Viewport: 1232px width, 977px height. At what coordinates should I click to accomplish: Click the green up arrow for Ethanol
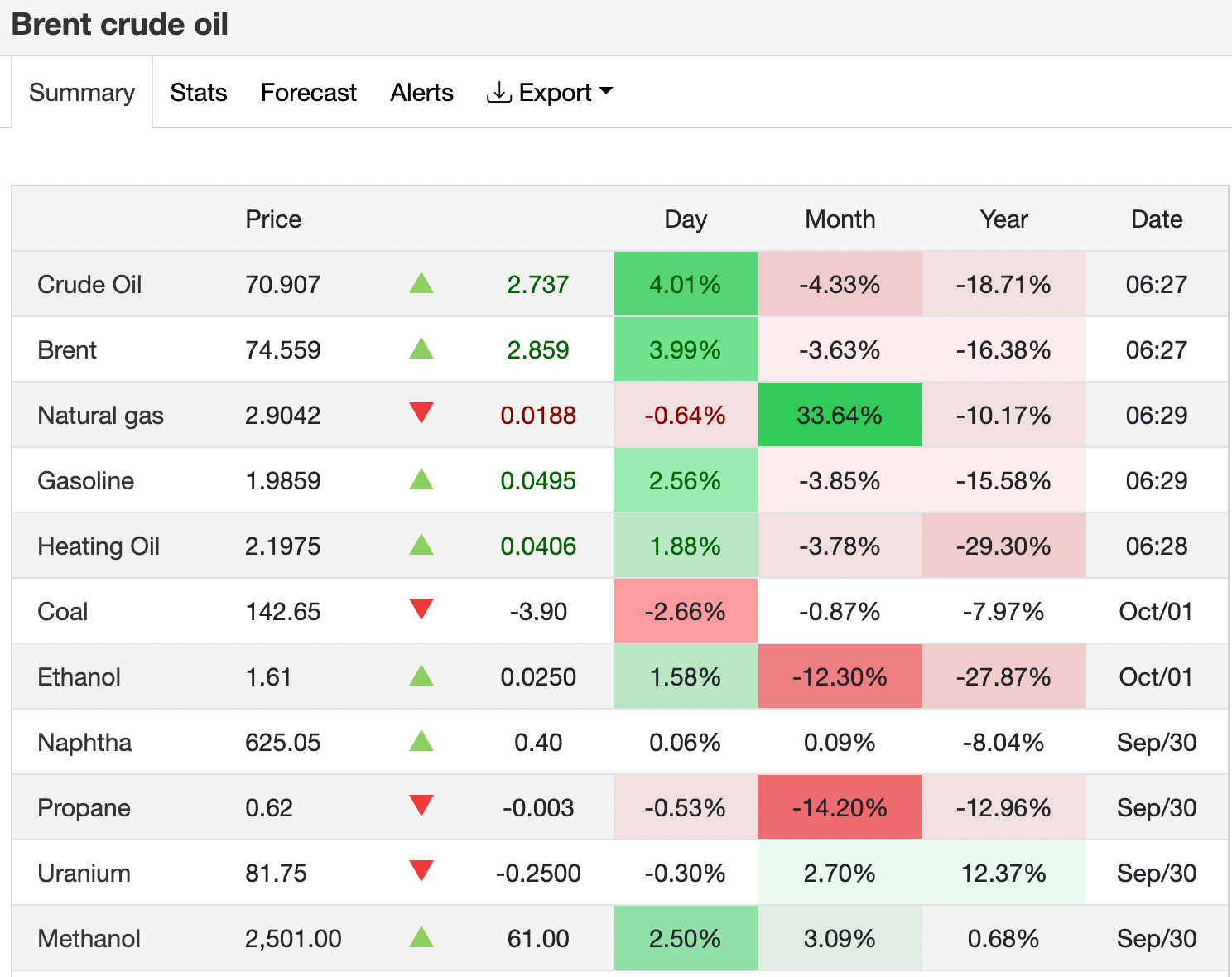[421, 676]
